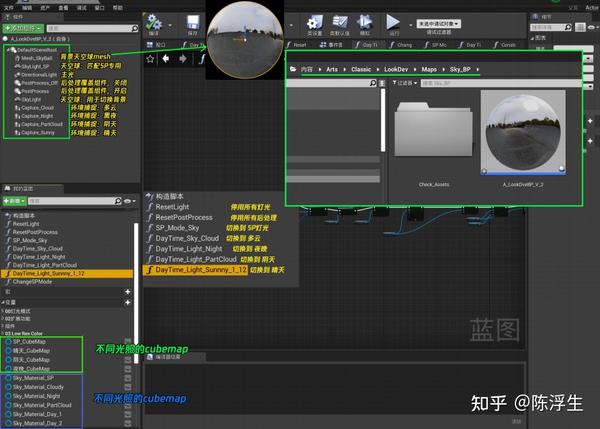The image size is (600, 429).
Task: Expand the 00灯光模式 variable category
Action: (x=3, y=311)
